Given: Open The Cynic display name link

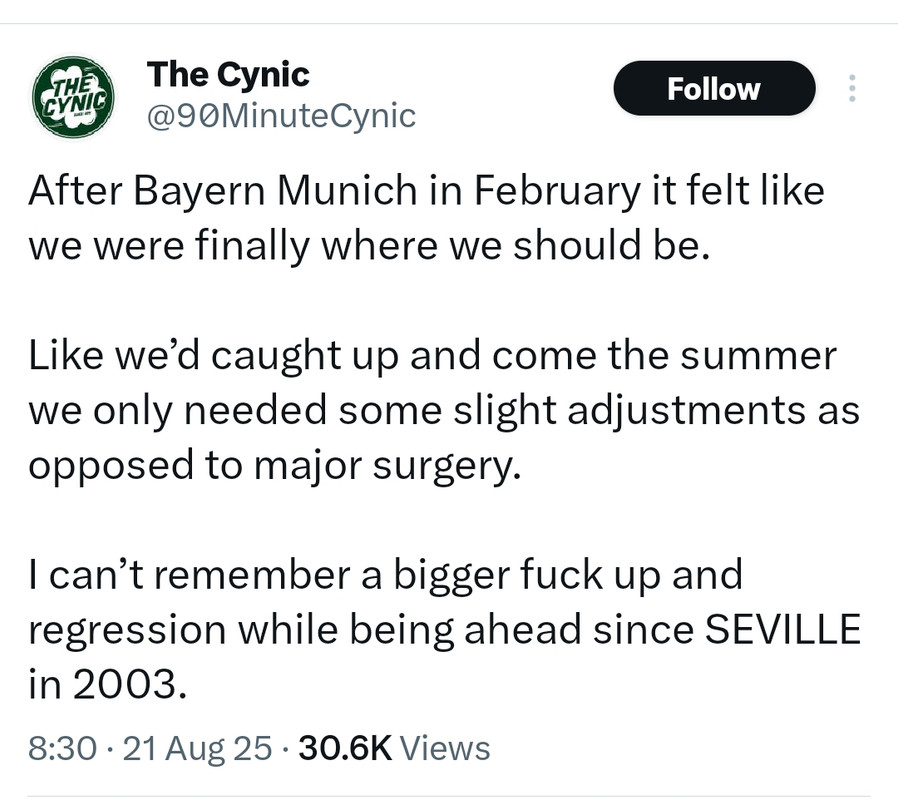Looking at the screenshot, I should point(228,74).
